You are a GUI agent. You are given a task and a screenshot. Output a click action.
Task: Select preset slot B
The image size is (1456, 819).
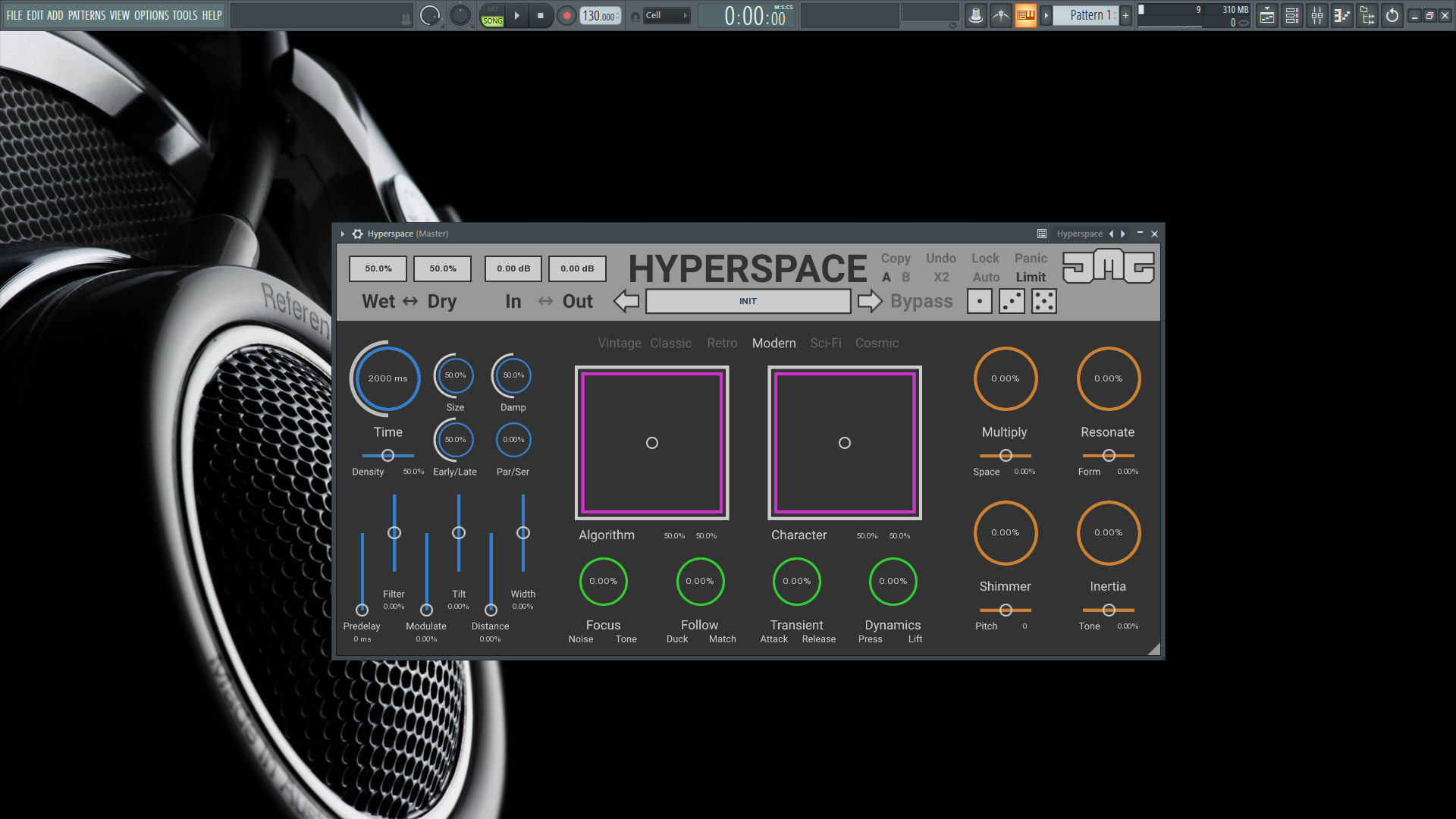905,278
